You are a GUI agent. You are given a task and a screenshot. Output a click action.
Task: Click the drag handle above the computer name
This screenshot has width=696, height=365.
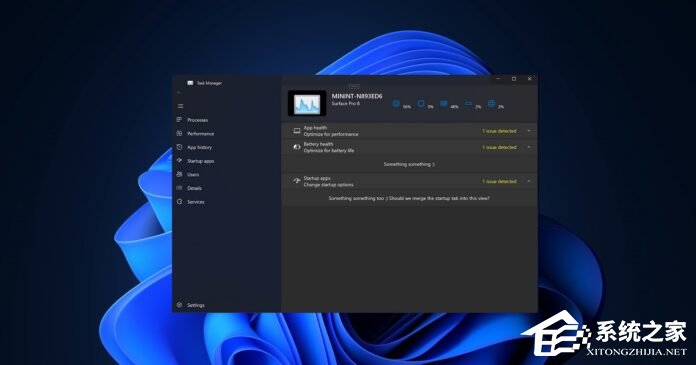click(354, 86)
